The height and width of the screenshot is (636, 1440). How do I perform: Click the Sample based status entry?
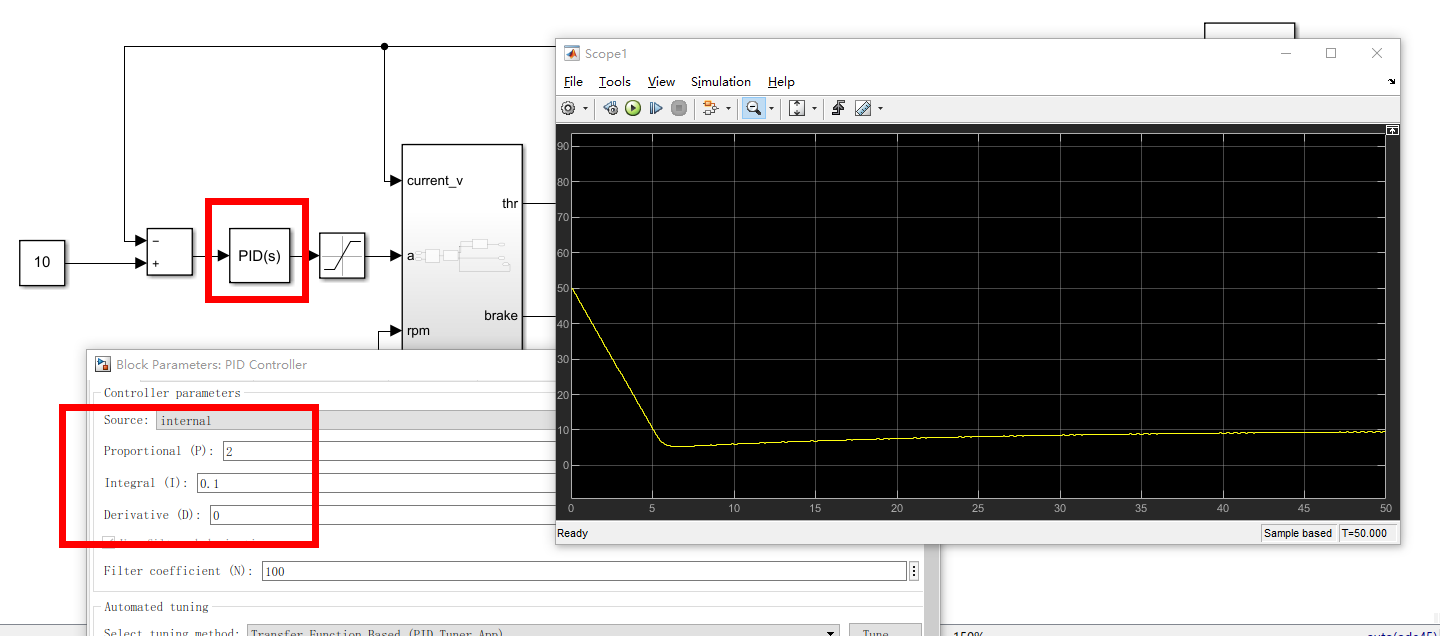coord(1298,533)
